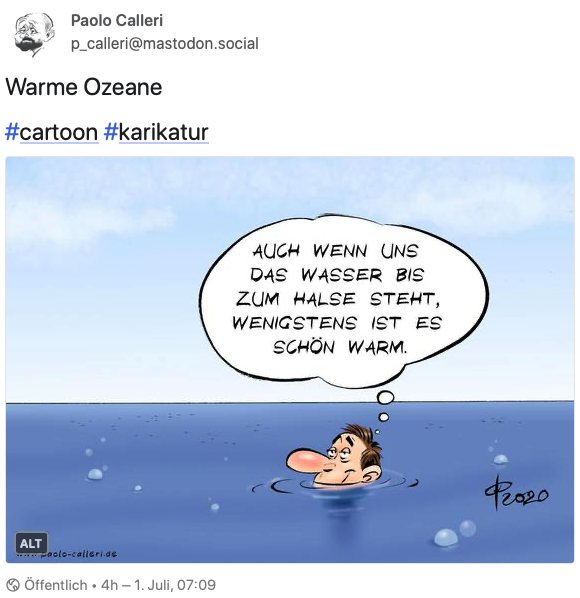The image size is (580, 598).
Task: Open the #cartoon hashtag
Action: (x=52, y=132)
